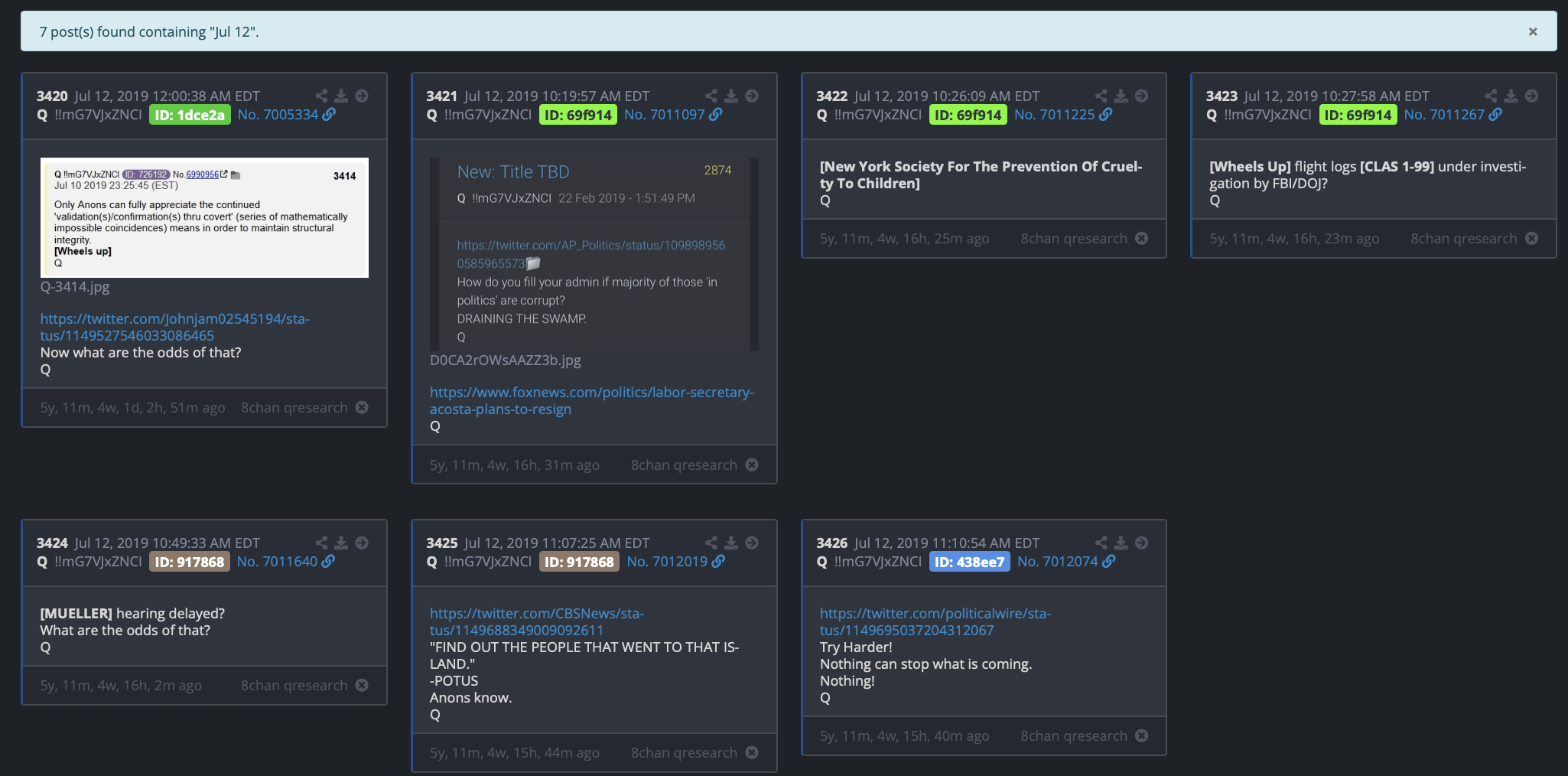The image size is (1568, 776).
Task: Click the X icon beside 8chan qresearch on post 3424
Action: tap(362, 685)
